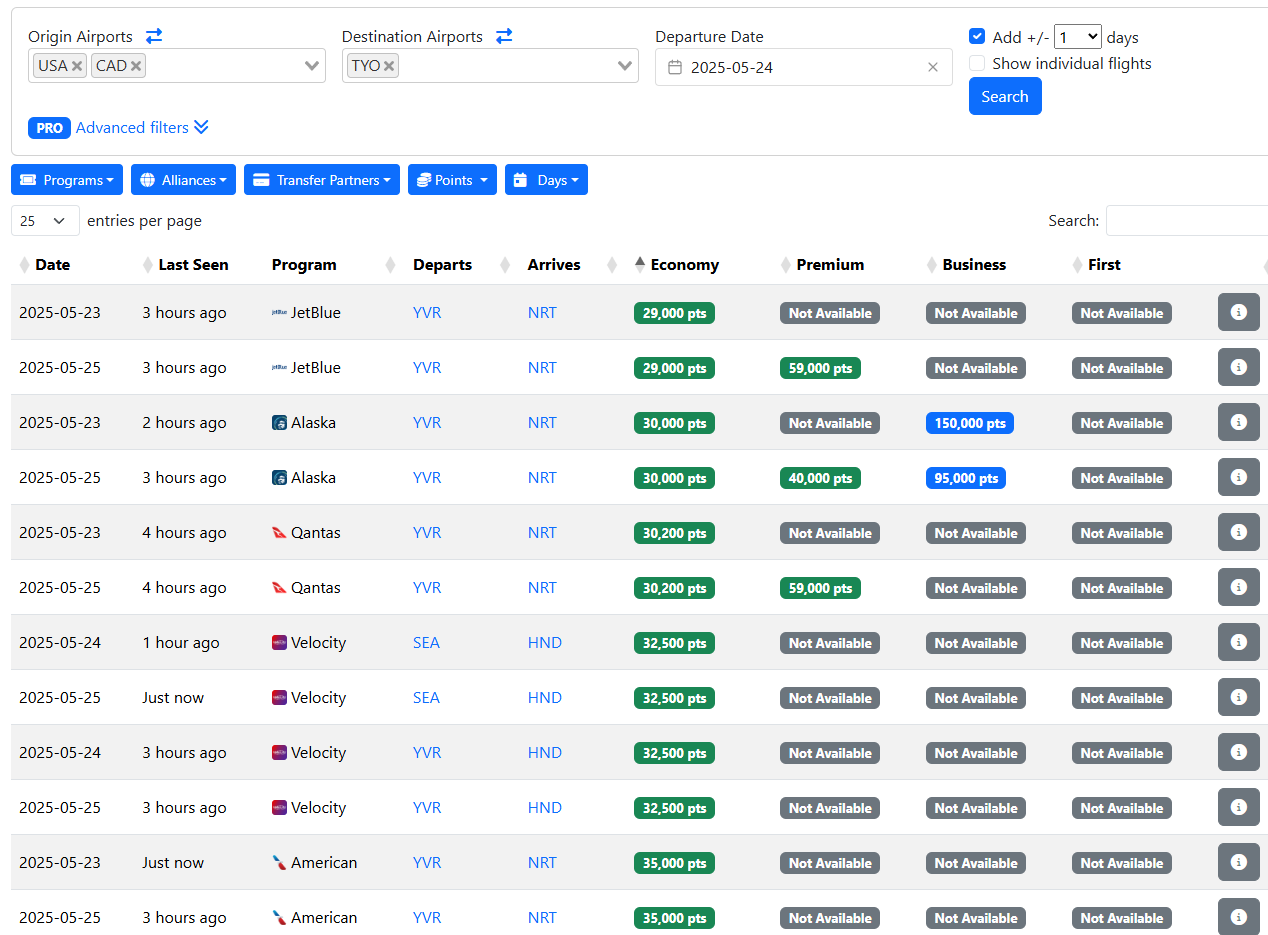
Task: Open info for Velocity YVR 2025-05-24 row
Action: [x=1238, y=752]
